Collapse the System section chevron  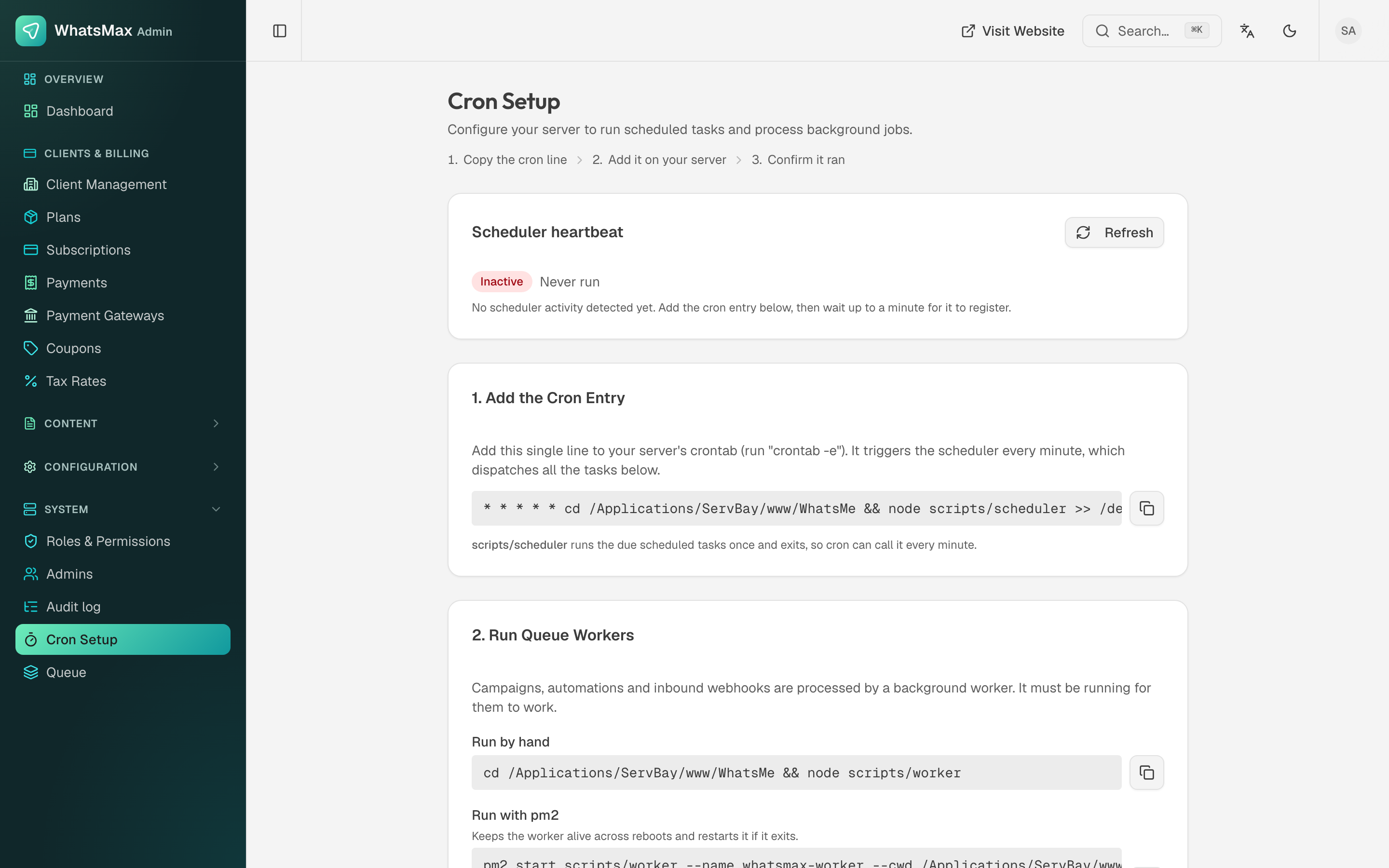pyautogui.click(x=216, y=509)
